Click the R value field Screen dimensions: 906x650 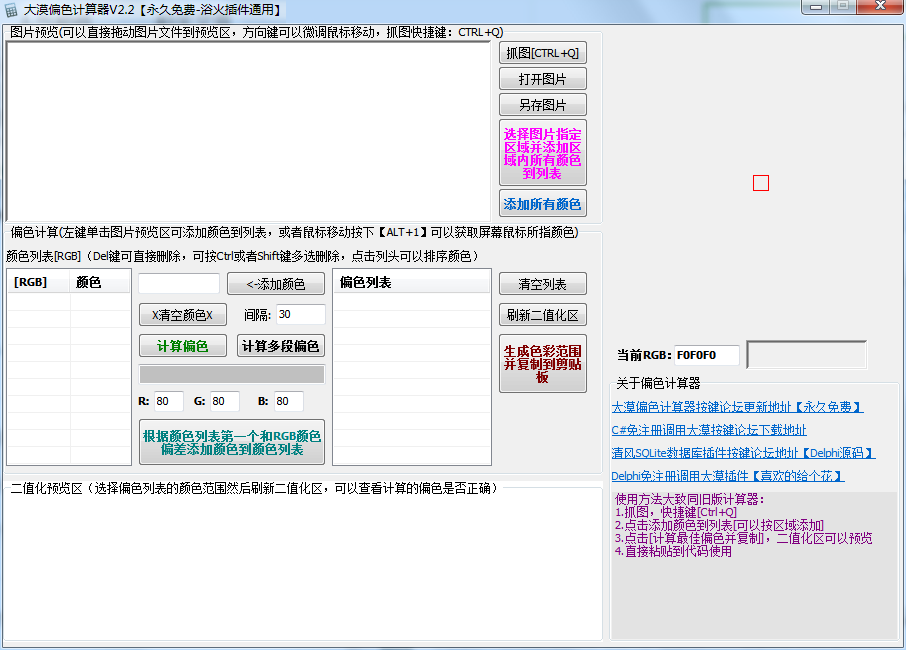point(169,401)
